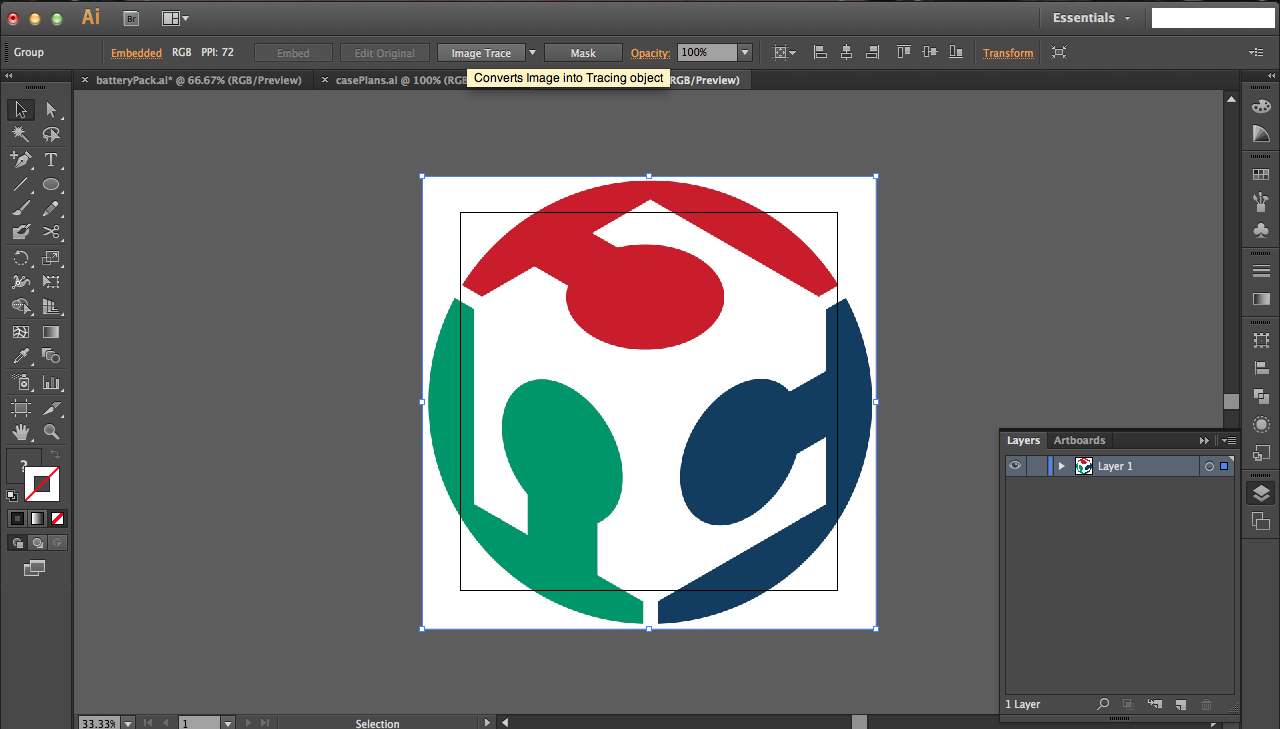The image size is (1280, 729).
Task: Switch to the Artboards panel tab
Action: coord(1079,440)
